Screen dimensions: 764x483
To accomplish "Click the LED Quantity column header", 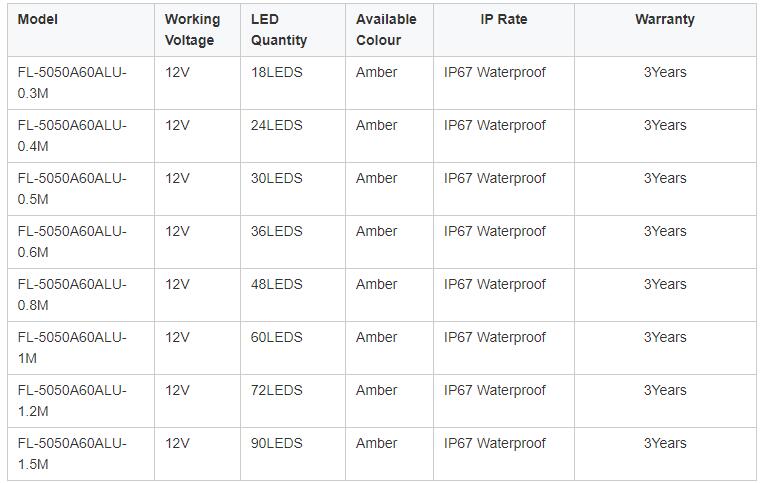I will (x=278, y=30).
